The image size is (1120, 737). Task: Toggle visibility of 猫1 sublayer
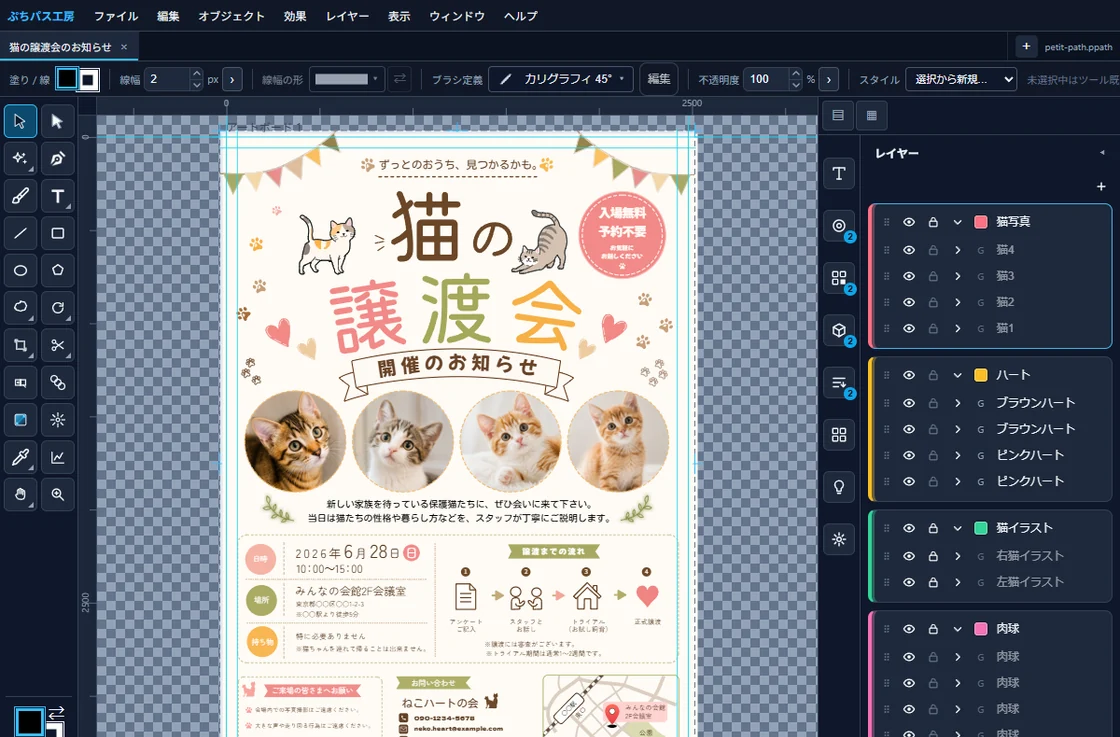point(909,329)
